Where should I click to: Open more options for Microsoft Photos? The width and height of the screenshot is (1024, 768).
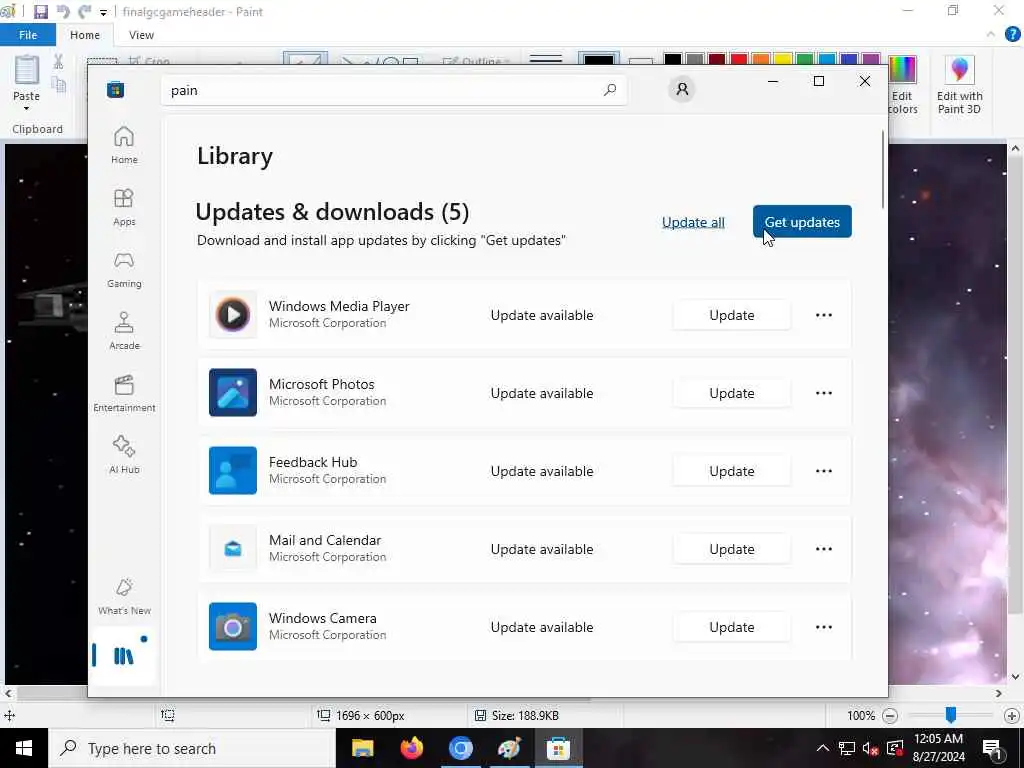[824, 392]
